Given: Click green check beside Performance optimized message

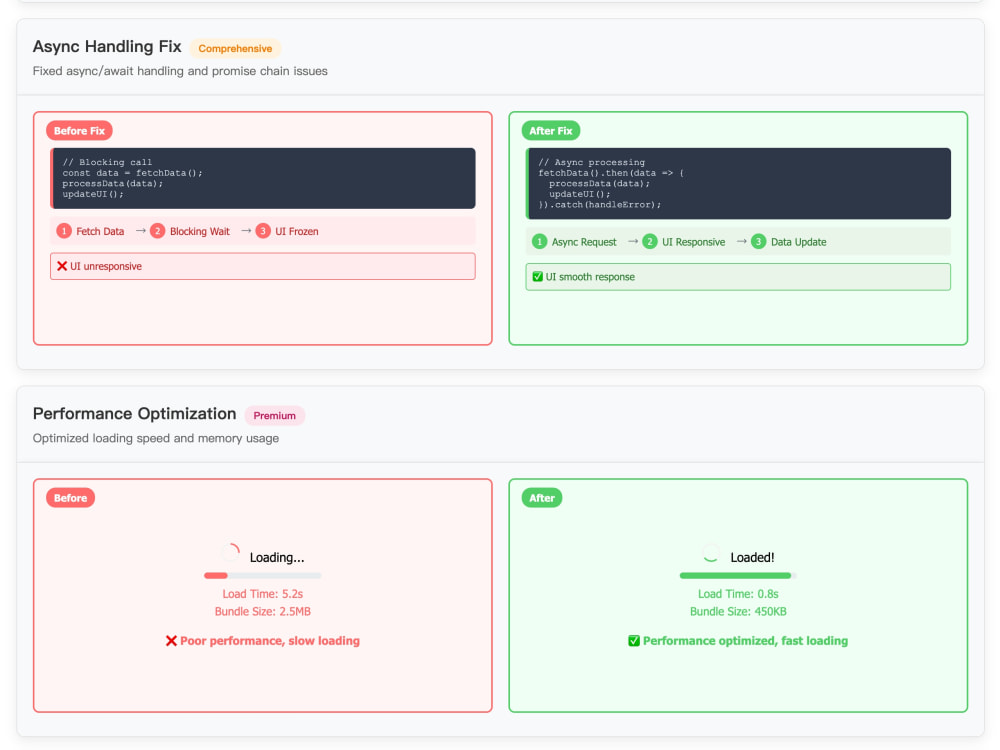Looking at the screenshot, I should pos(634,641).
